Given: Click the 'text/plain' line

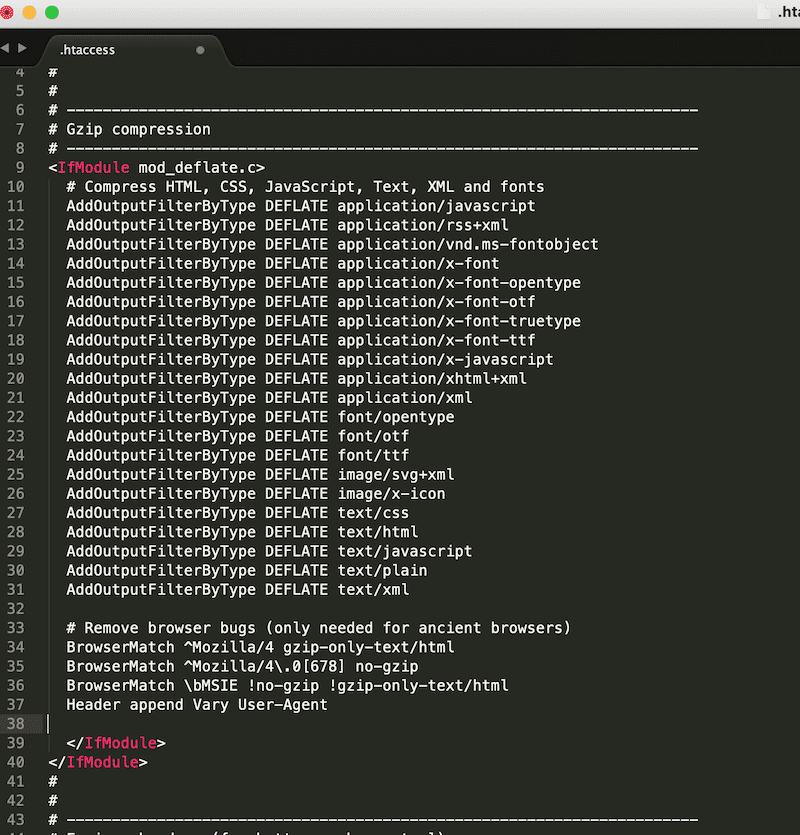Looking at the screenshot, I should pos(247,570).
